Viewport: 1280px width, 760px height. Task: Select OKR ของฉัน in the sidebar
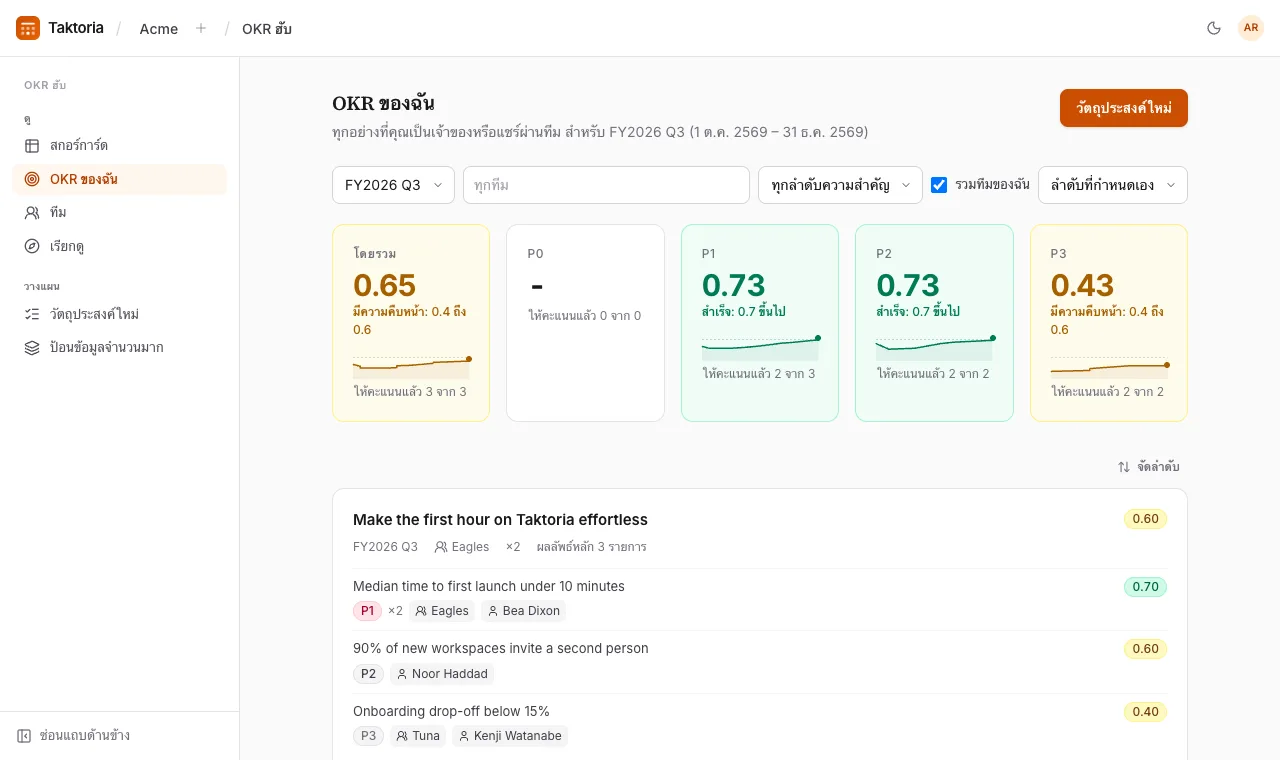[x=120, y=179]
